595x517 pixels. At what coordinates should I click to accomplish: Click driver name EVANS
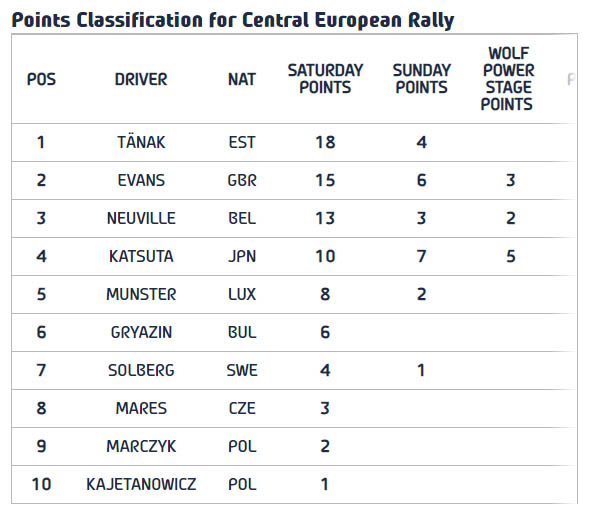tap(141, 180)
